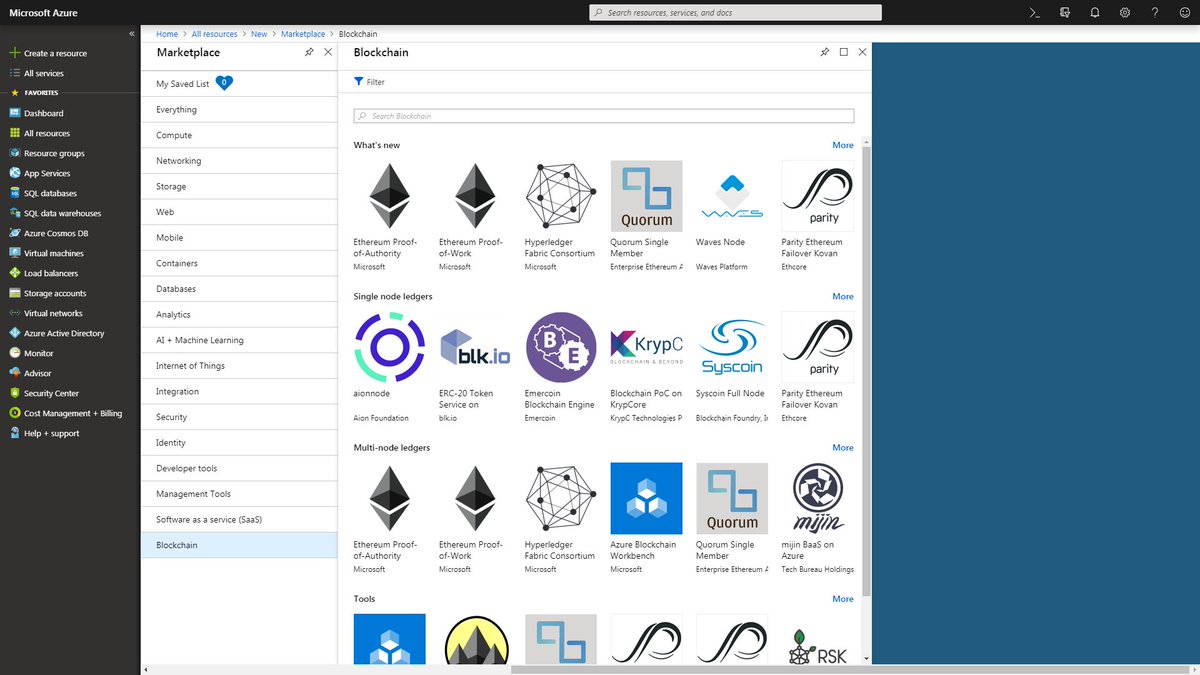Image resolution: width=1200 pixels, height=675 pixels.
Task: Open Emercoin Blockchain Engine
Action: pos(561,367)
